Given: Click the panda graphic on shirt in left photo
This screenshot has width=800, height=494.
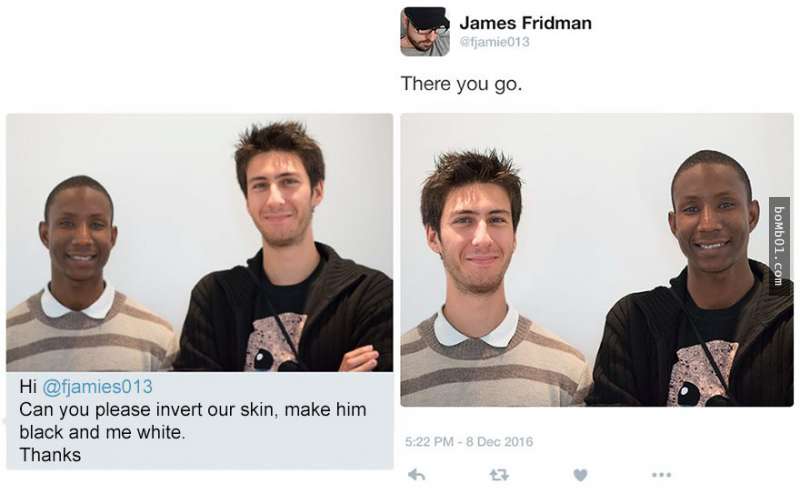Looking at the screenshot, I should pyautogui.click(x=276, y=343).
